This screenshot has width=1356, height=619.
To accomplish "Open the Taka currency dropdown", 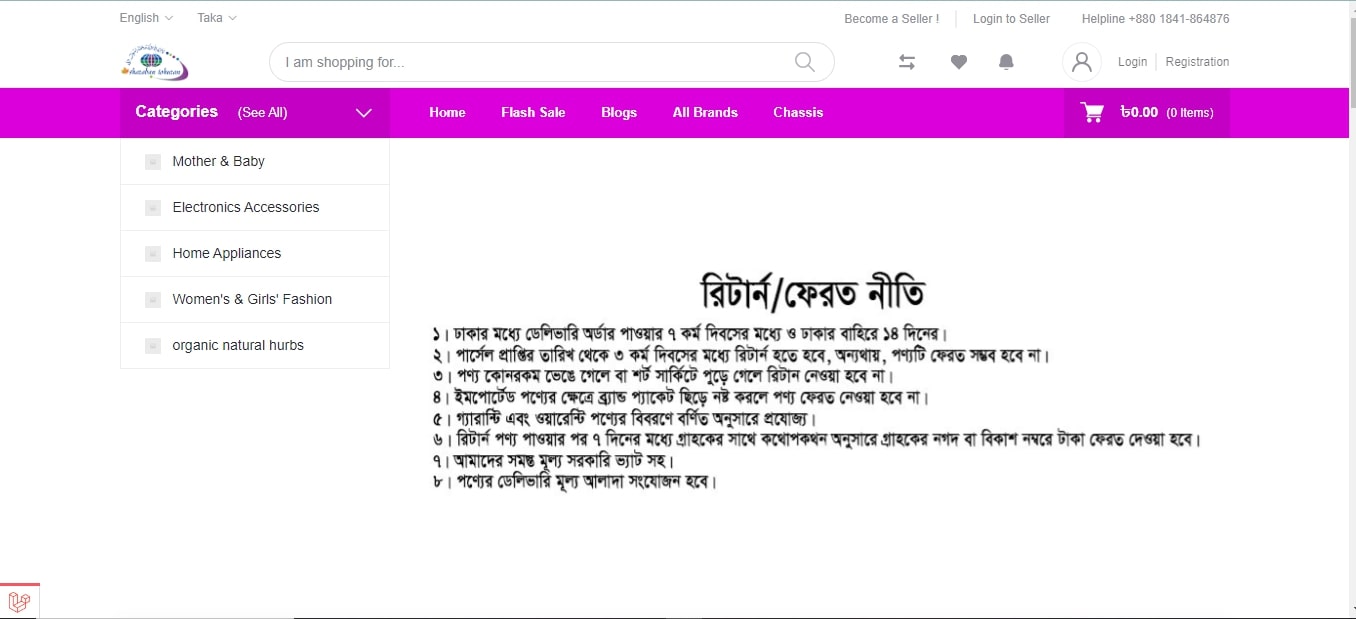I will tap(217, 18).
